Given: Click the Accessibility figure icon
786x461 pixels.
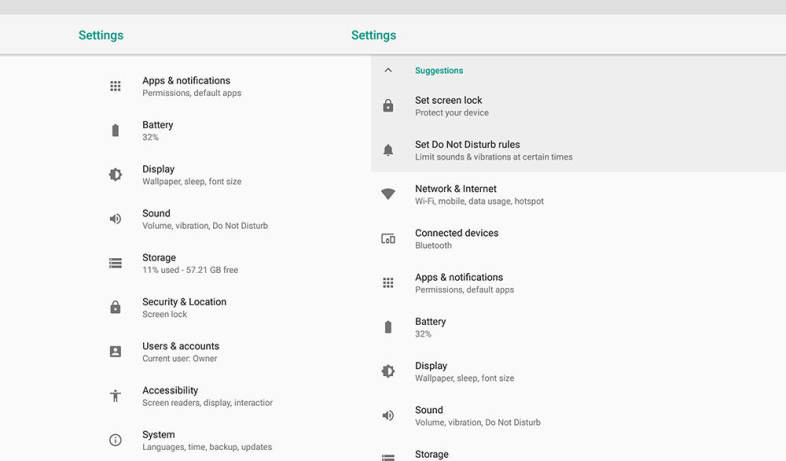Looking at the screenshot, I should (115, 396).
